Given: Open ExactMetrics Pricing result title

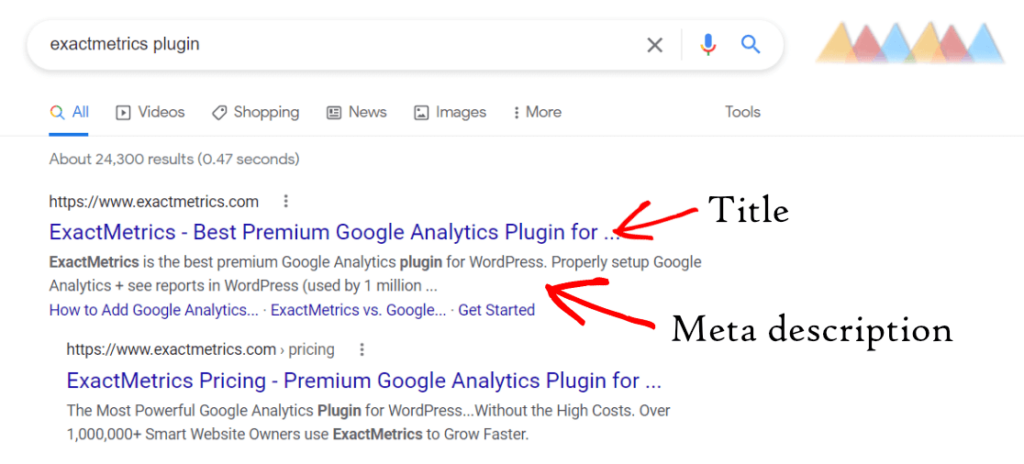Looking at the screenshot, I should pyautogui.click(x=364, y=381).
